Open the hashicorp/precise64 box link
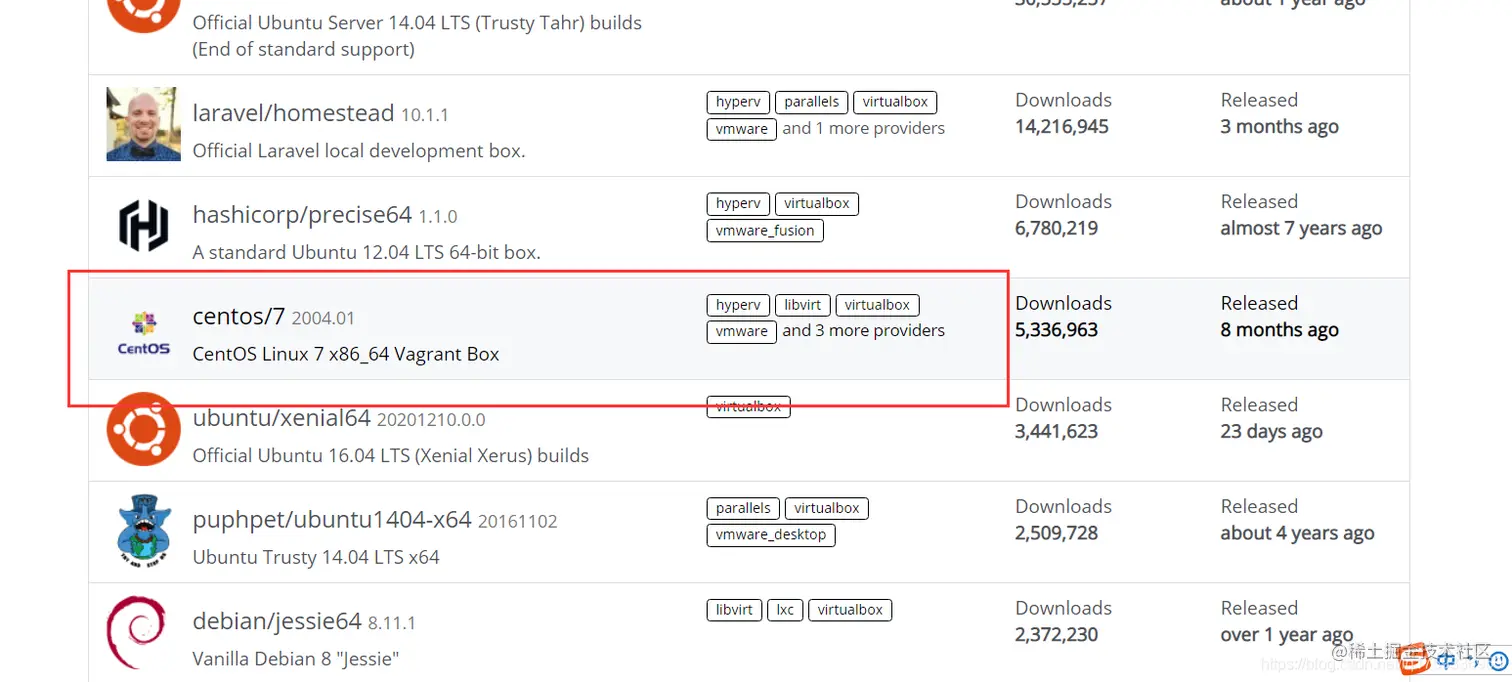Screen dimensions: 1512x682 click(302, 215)
